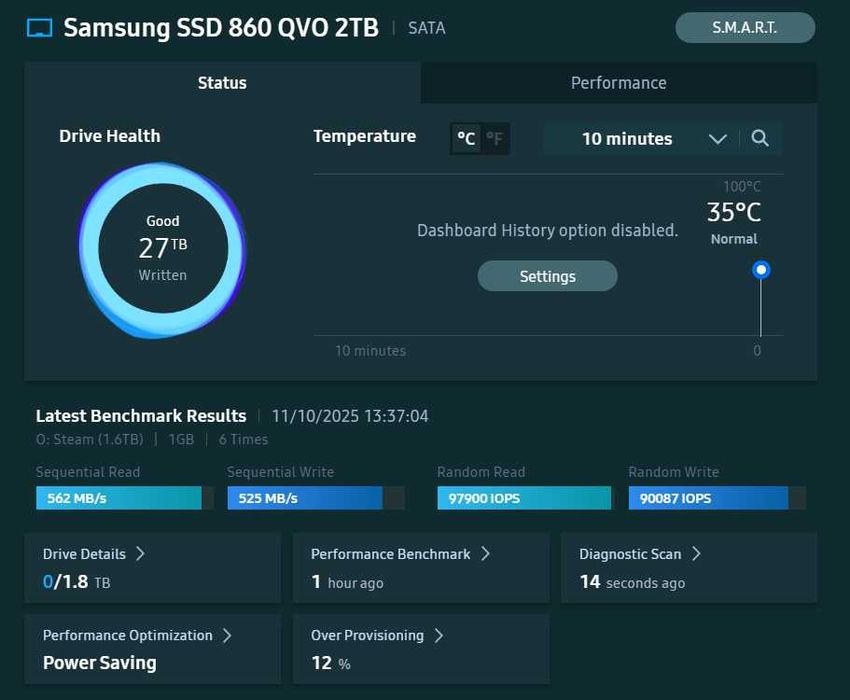850x700 pixels.
Task: Select Celsius temperature unit
Action: coord(466,139)
